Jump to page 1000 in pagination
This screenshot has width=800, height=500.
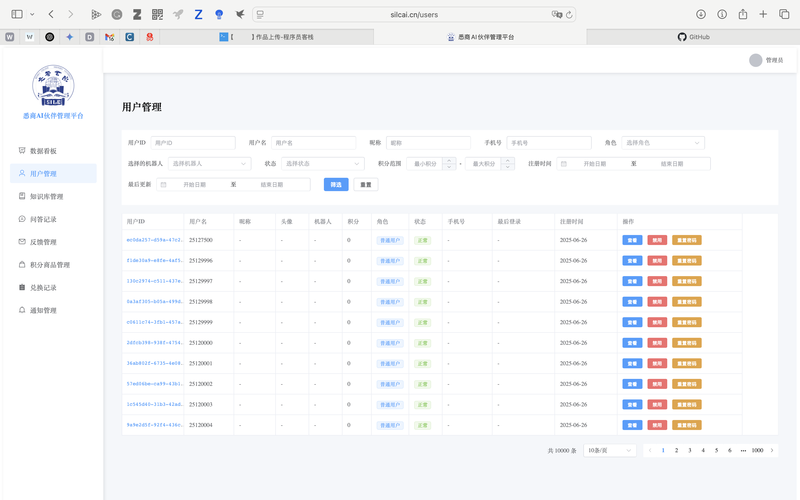(757, 451)
